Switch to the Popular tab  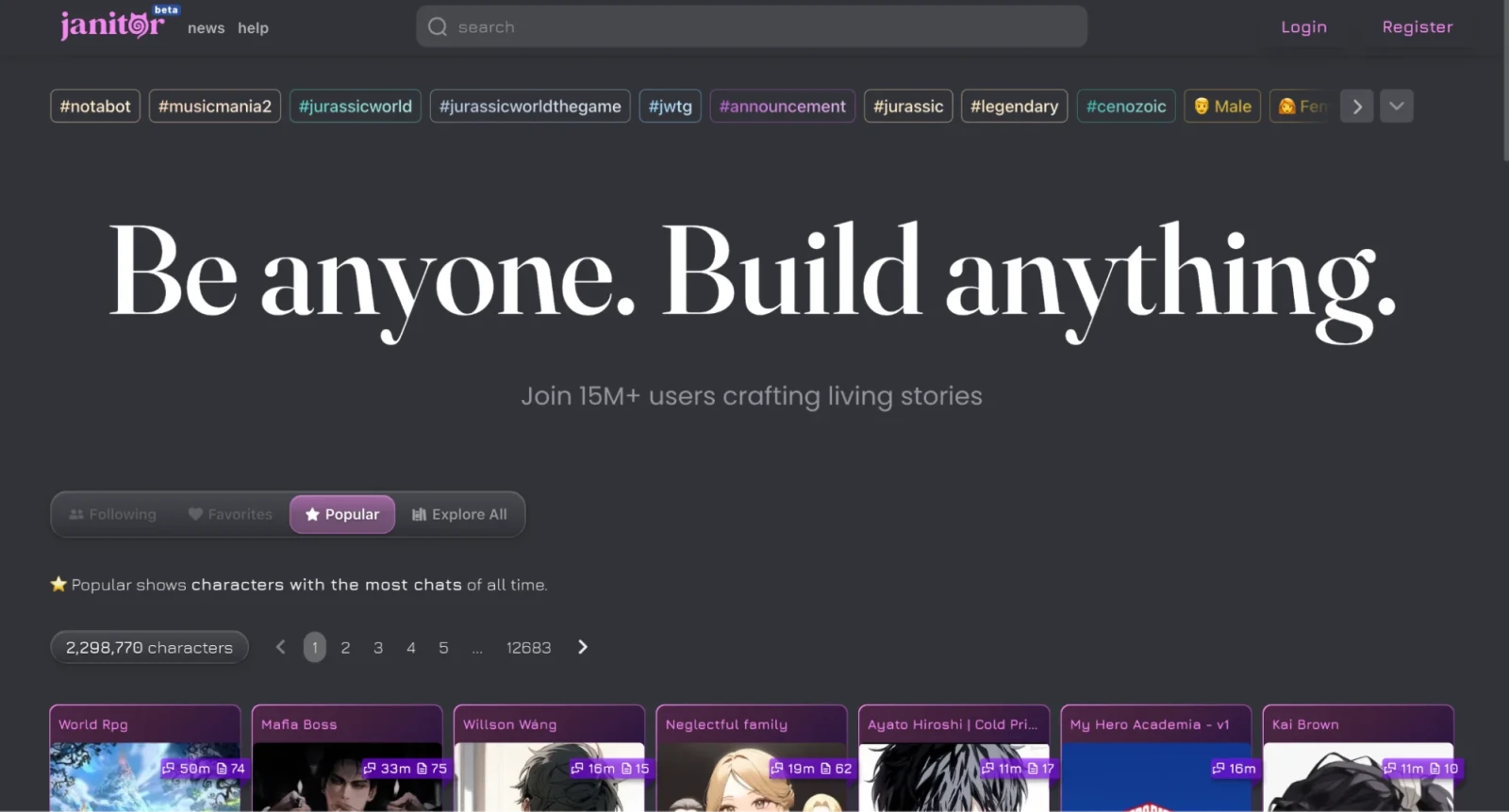[342, 514]
